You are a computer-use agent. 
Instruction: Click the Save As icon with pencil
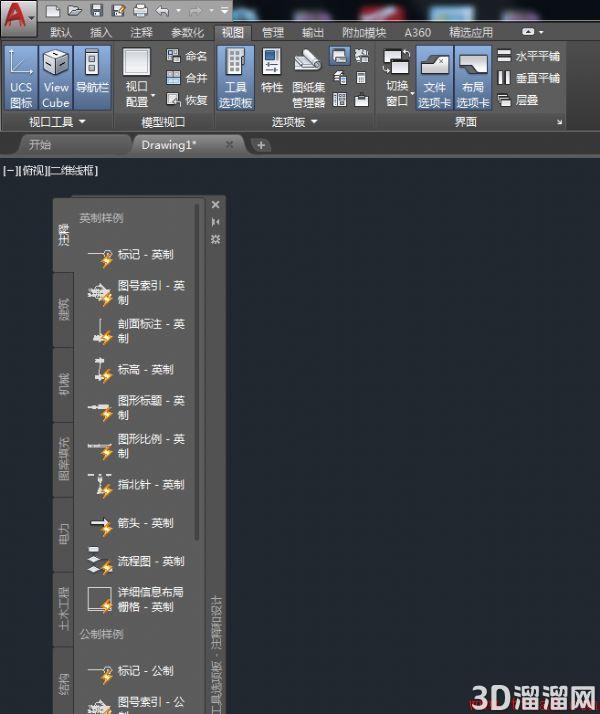(x=118, y=10)
